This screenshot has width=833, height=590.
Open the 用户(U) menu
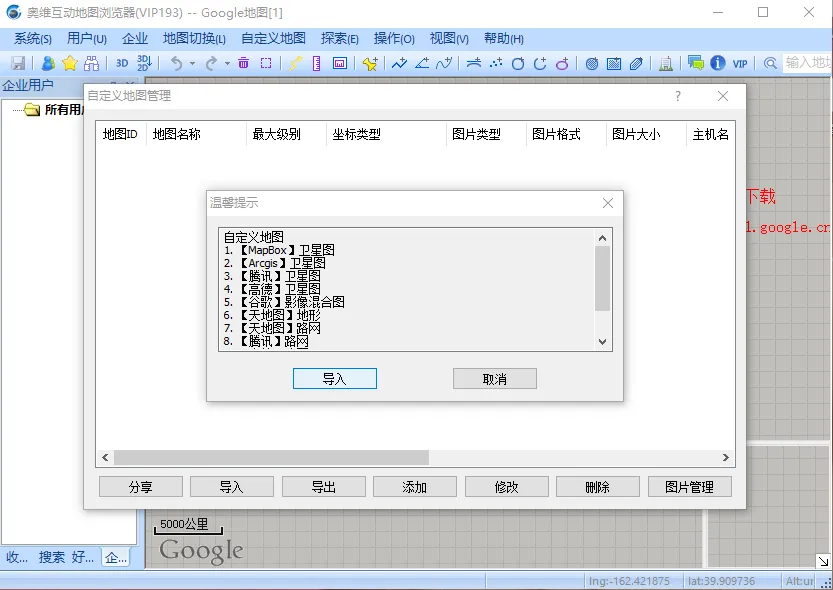coord(87,39)
